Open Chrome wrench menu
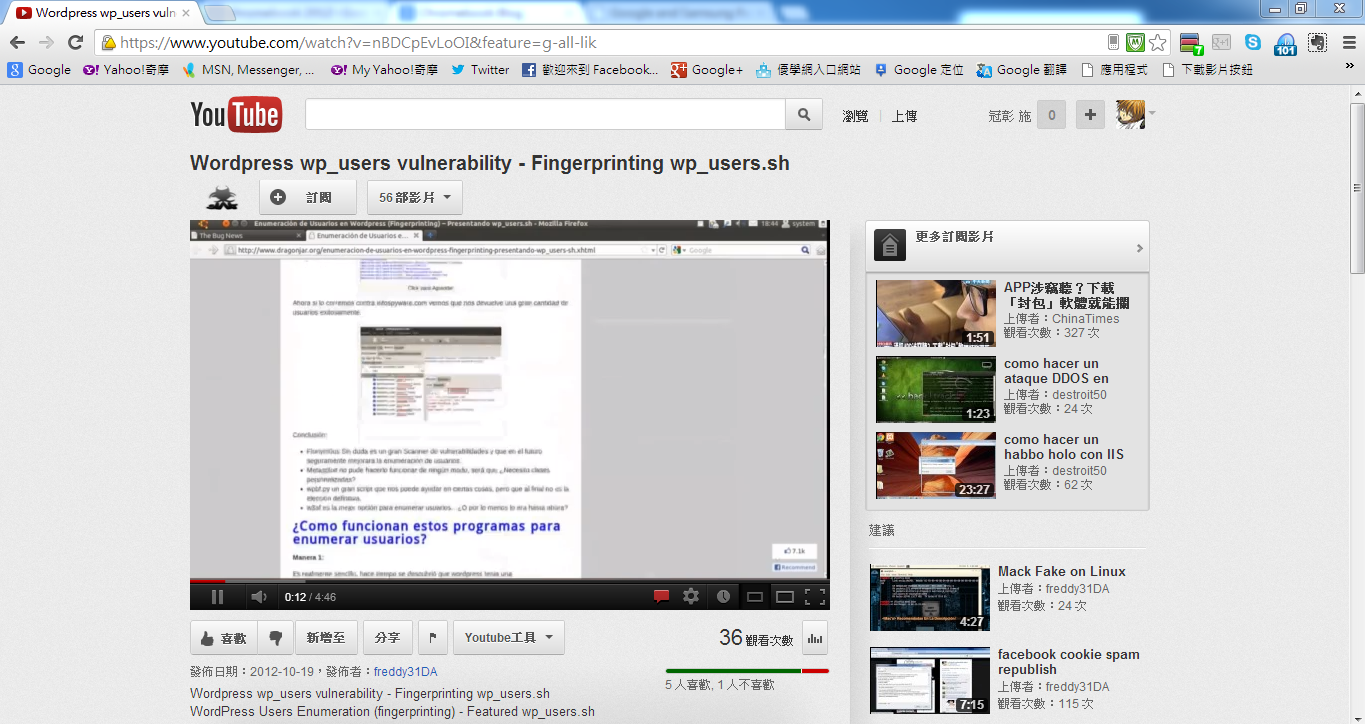This screenshot has width=1365, height=724. tap(1348, 42)
